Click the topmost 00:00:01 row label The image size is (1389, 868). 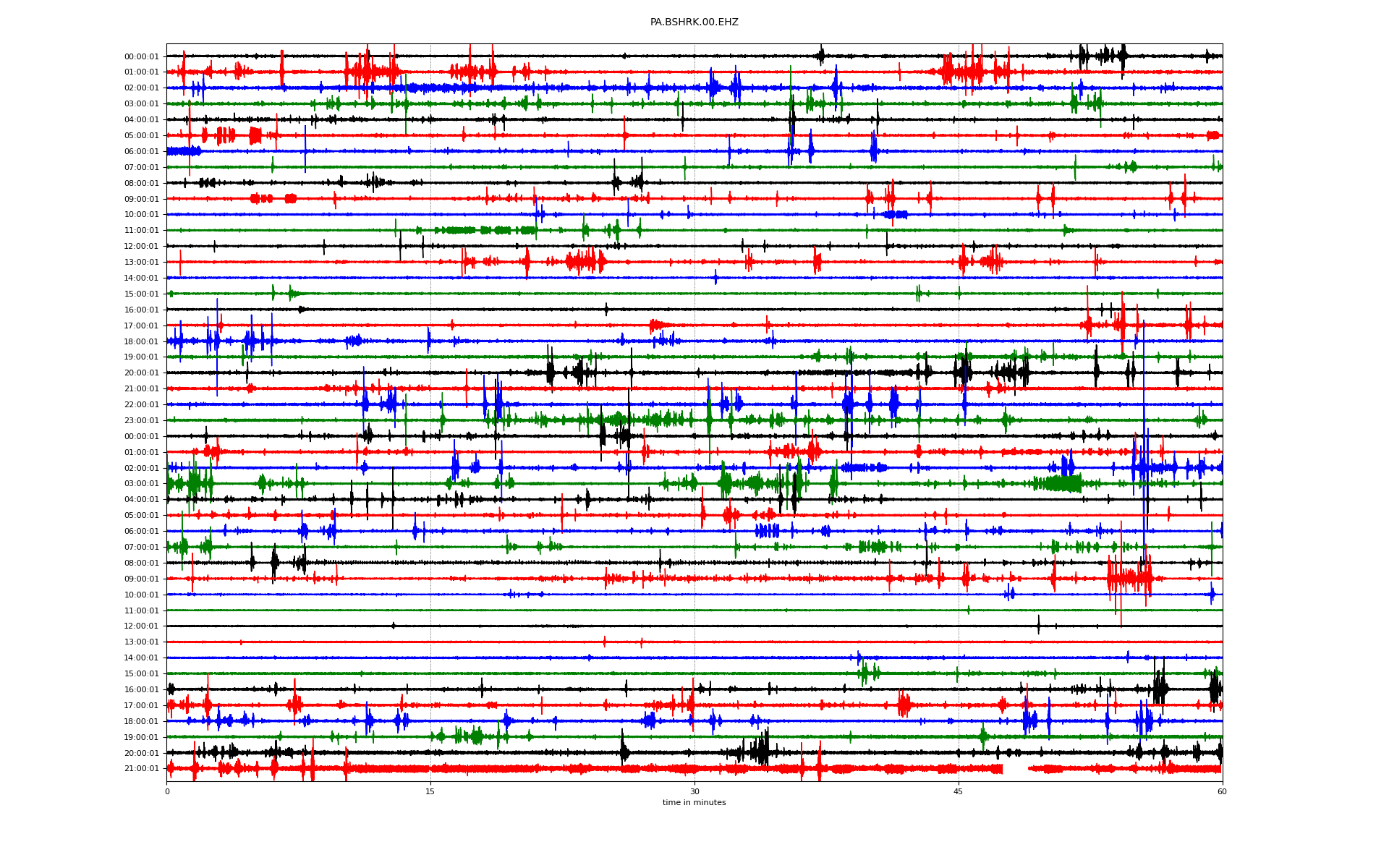[141, 57]
